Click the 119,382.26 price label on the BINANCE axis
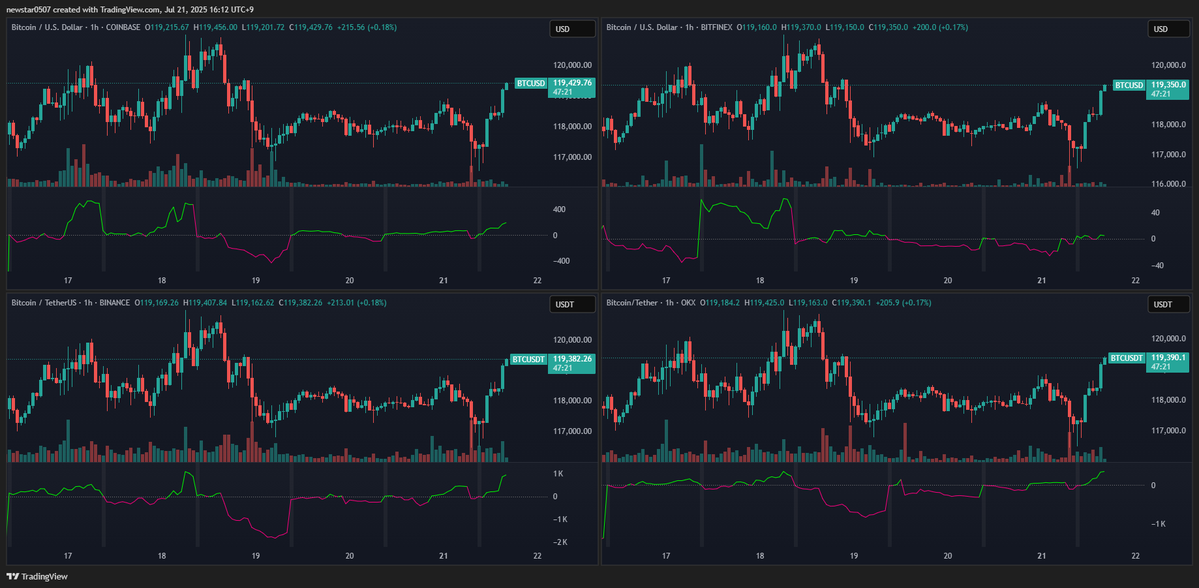The height and width of the screenshot is (588, 1199). coord(572,359)
